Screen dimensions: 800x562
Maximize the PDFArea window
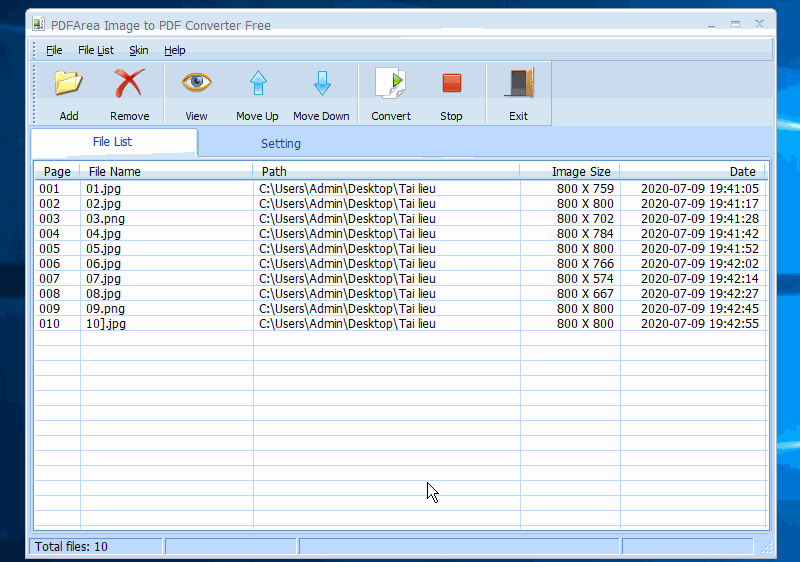click(735, 24)
